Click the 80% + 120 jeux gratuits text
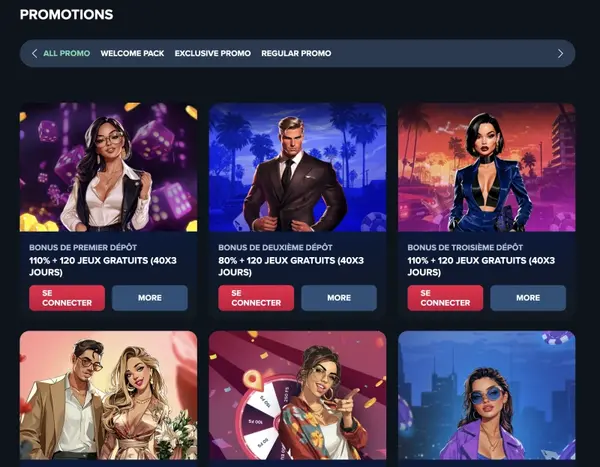The width and height of the screenshot is (600, 467). click(291, 266)
